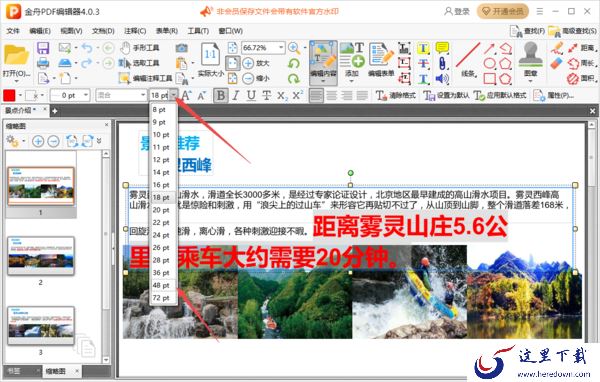Image resolution: width=600 pixels, height=382 pixels.
Task: Choose 48 pt from font size list
Action: pos(163,285)
